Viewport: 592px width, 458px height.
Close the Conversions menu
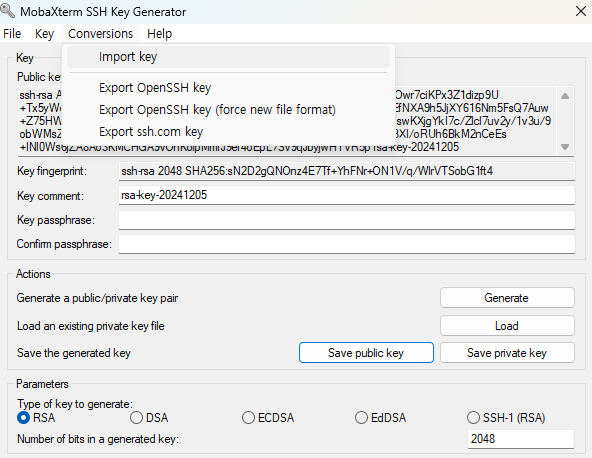[100, 34]
